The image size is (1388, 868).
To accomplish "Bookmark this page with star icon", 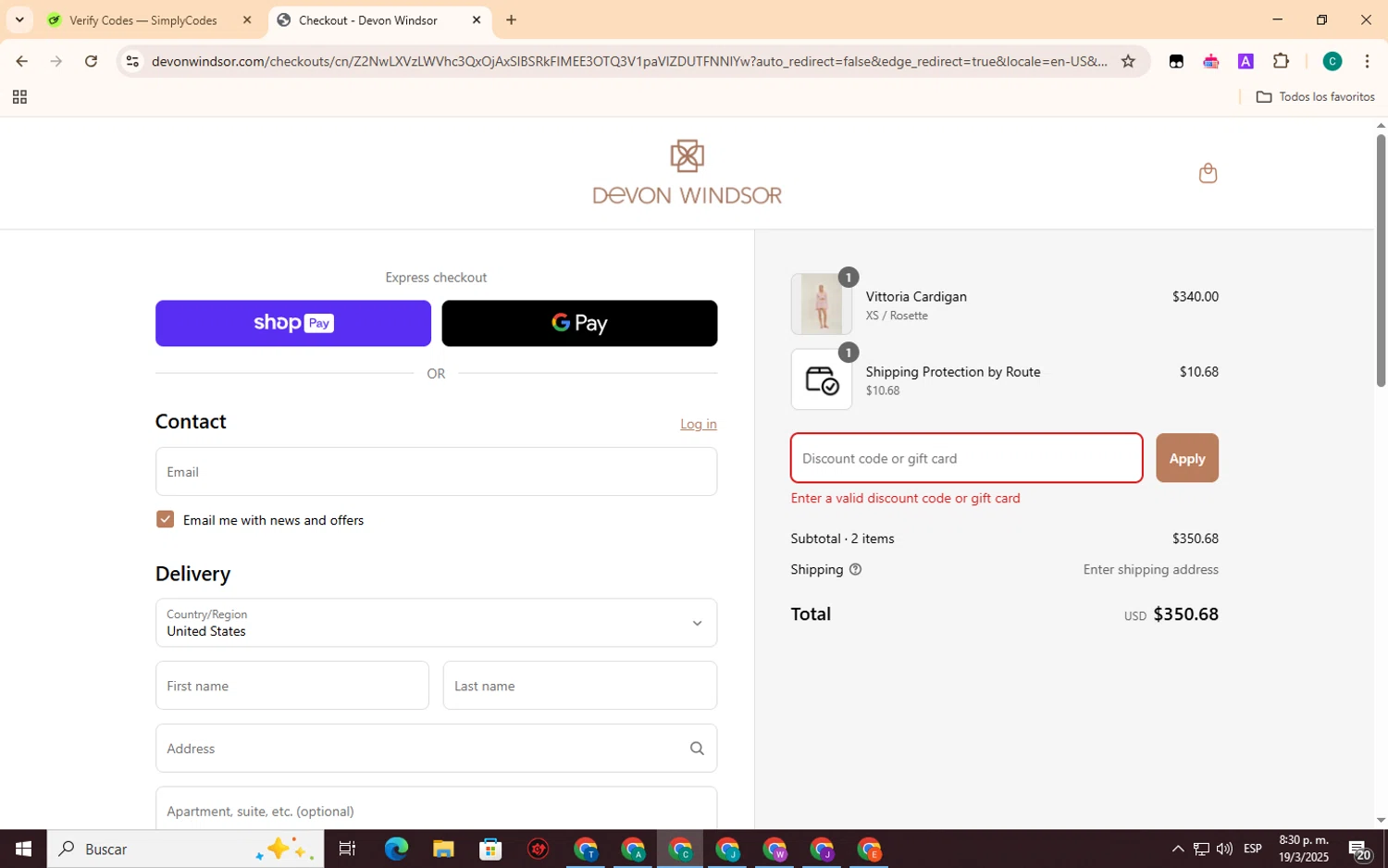I will (1128, 61).
